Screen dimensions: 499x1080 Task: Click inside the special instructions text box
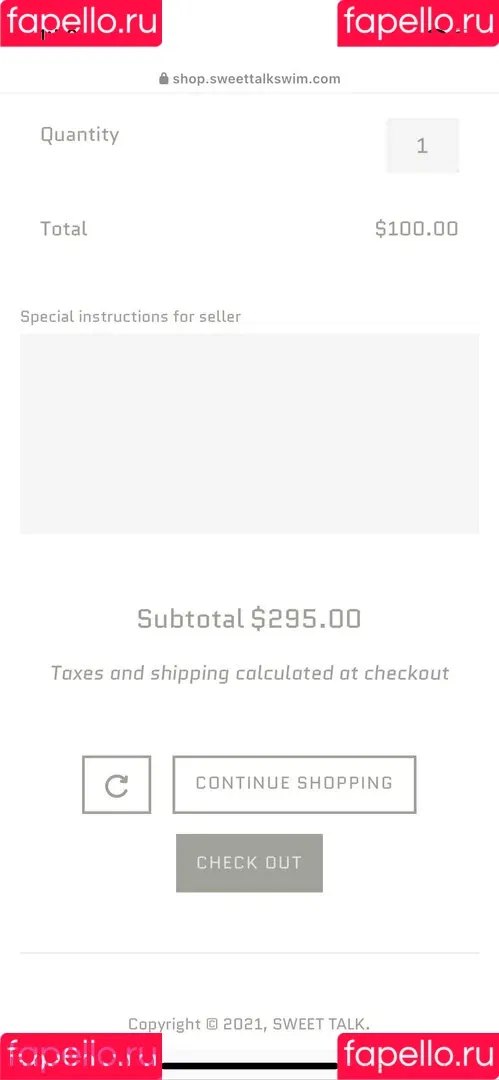pyautogui.click(x=250, y=434)
